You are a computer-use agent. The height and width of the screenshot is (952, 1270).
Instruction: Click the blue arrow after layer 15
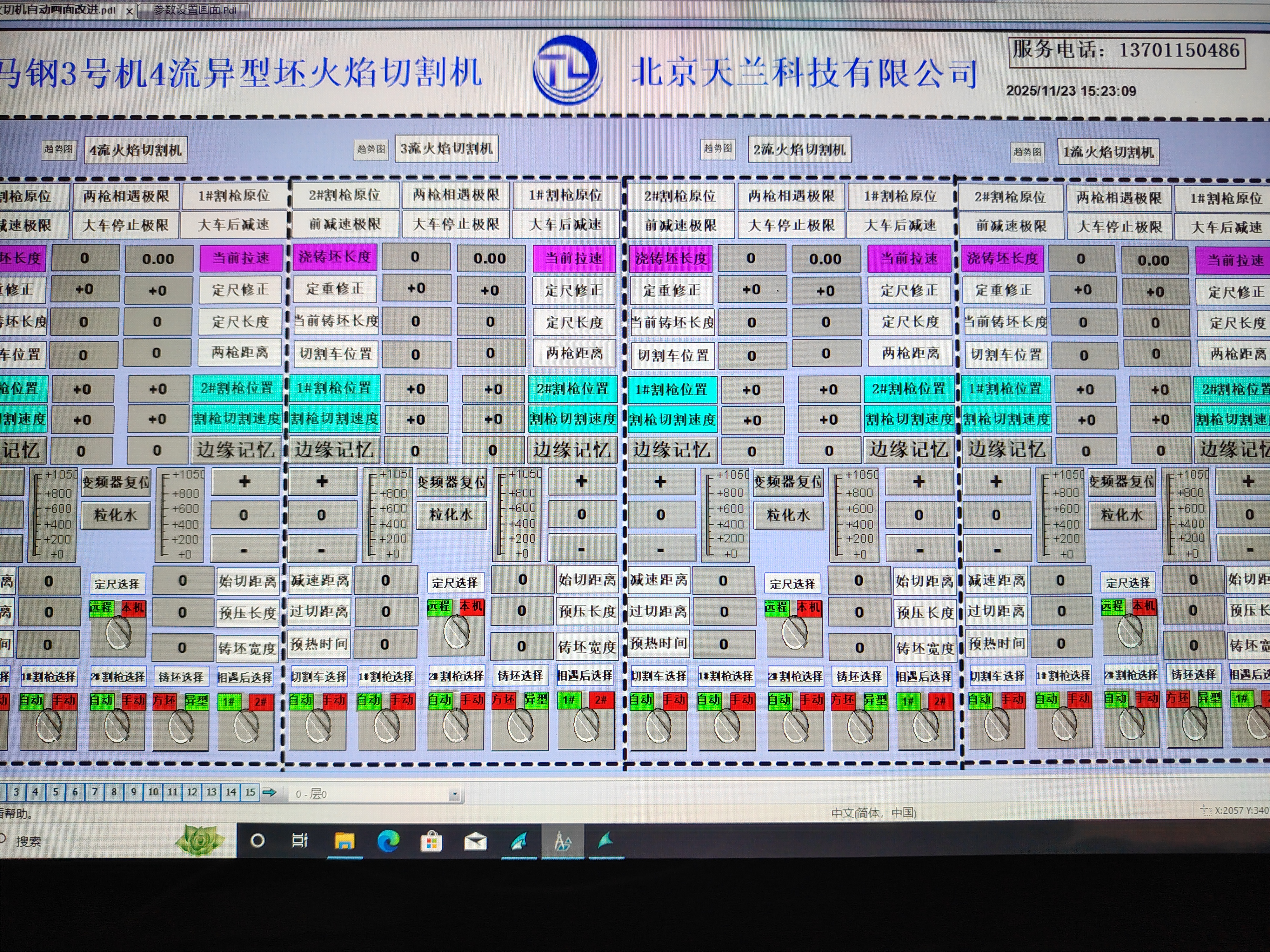269,792
